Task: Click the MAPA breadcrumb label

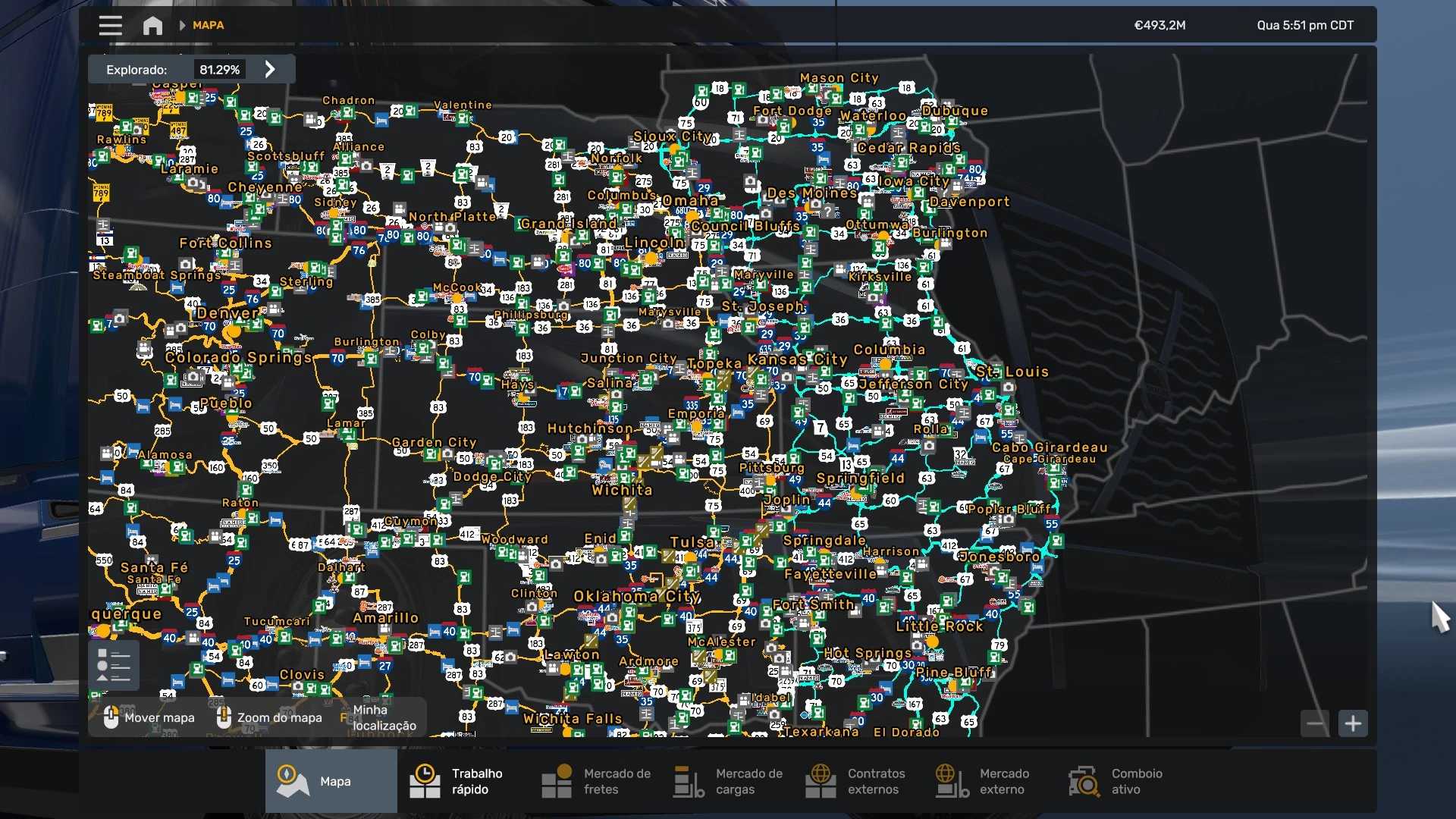Action: click(208, 26)
